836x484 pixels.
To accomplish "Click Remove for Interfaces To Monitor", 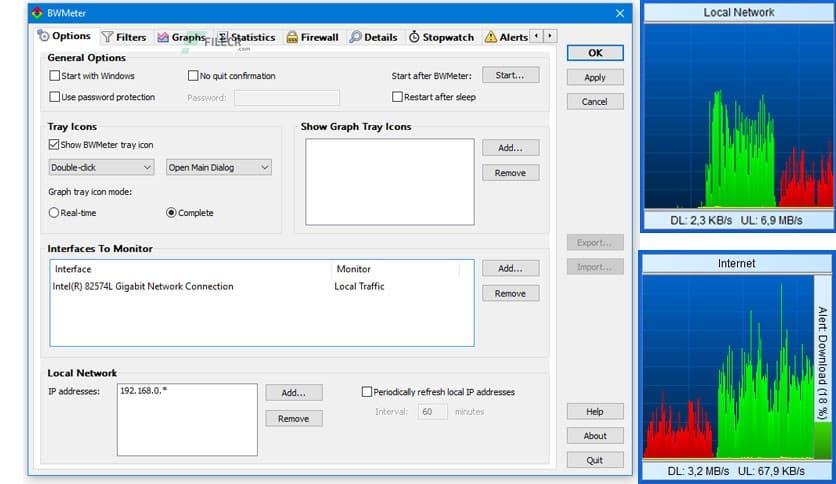I will 511,293.
